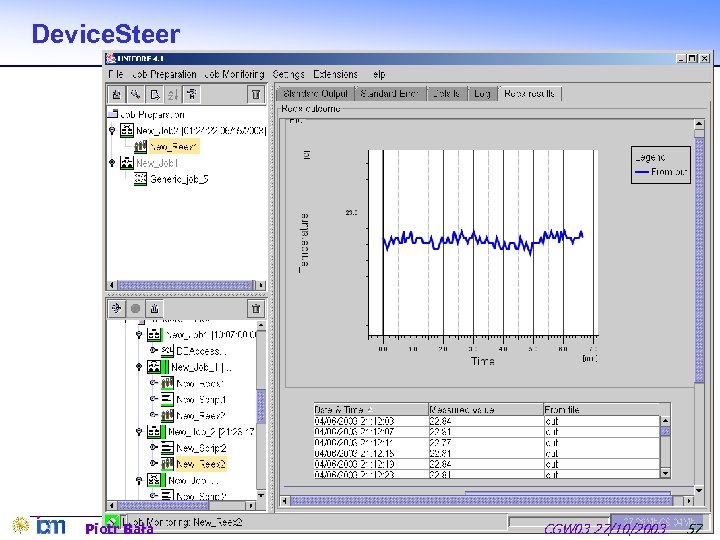
Task: Select the highlighted task in the preparation tree
Action: [174, 146]
